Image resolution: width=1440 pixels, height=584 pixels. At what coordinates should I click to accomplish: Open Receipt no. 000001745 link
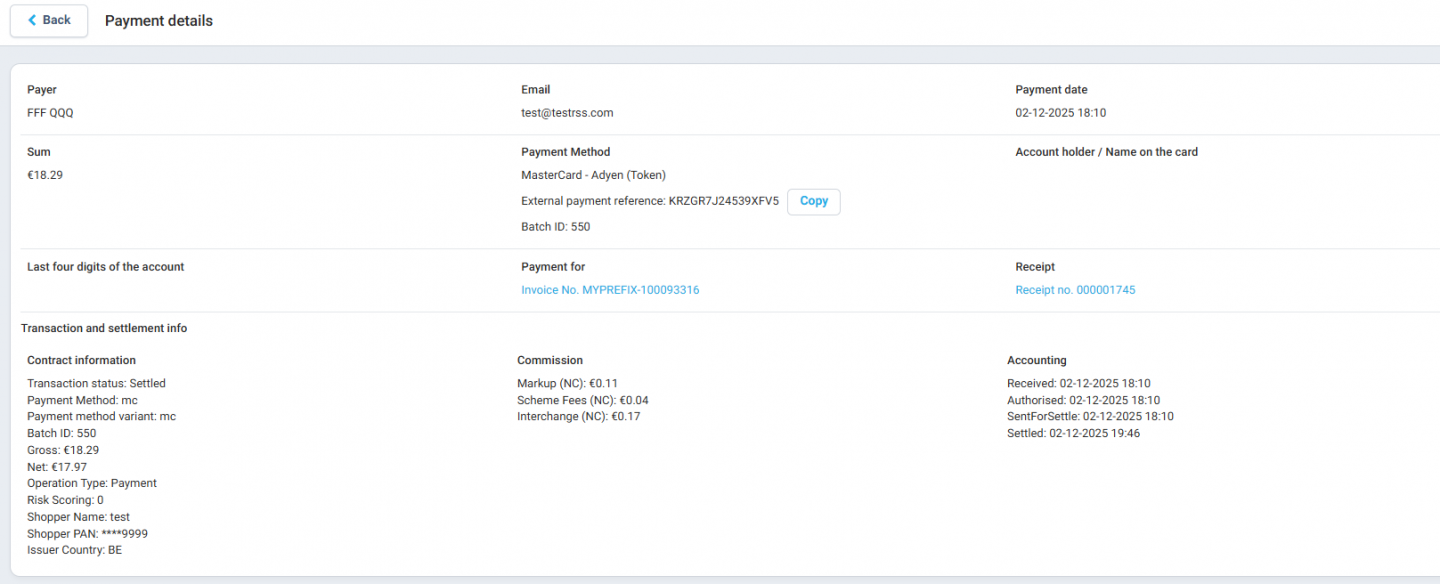click(x=1075, y=290)
